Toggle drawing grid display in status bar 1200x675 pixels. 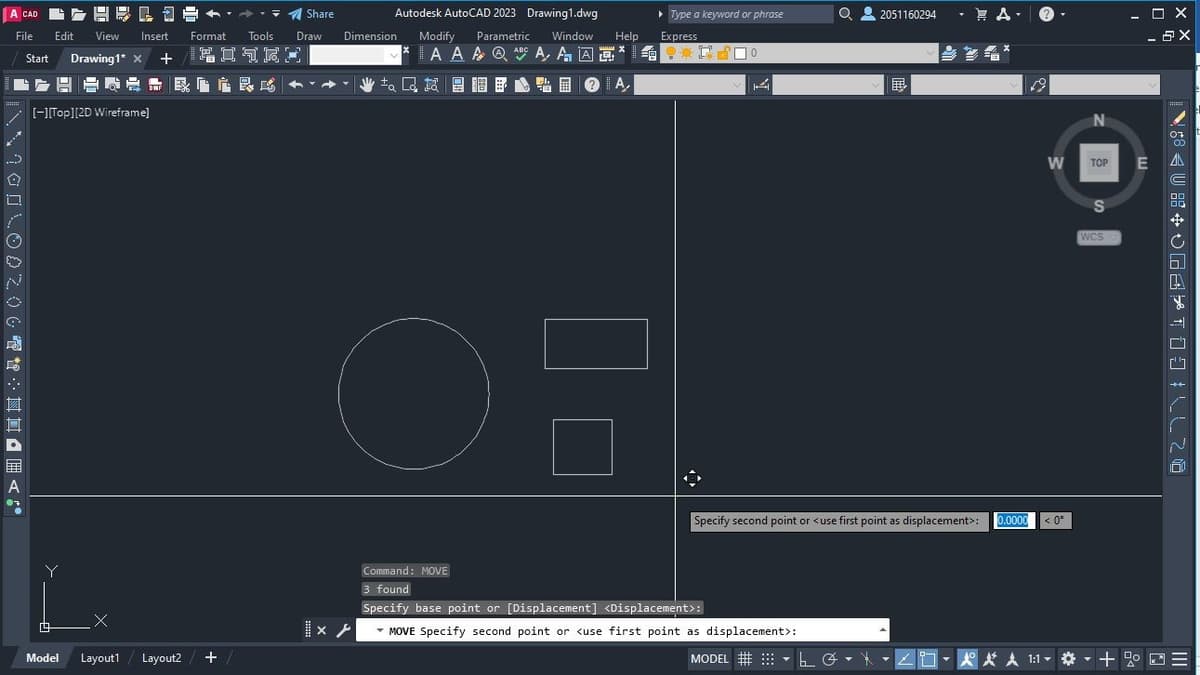point(745,659)
